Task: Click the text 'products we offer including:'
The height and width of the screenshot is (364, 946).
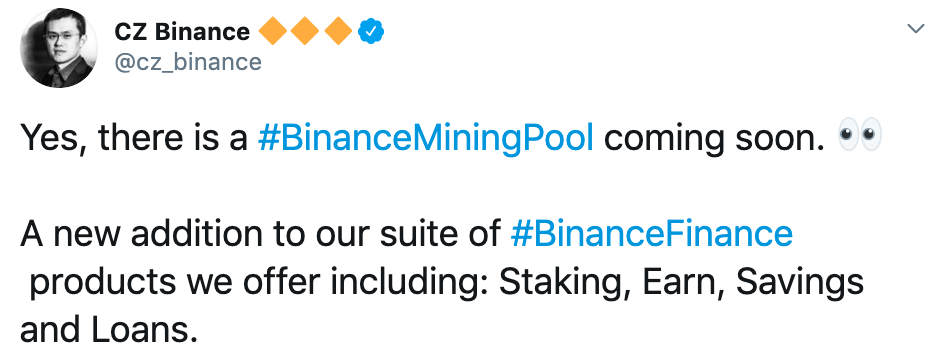Action: coord(259,283)
